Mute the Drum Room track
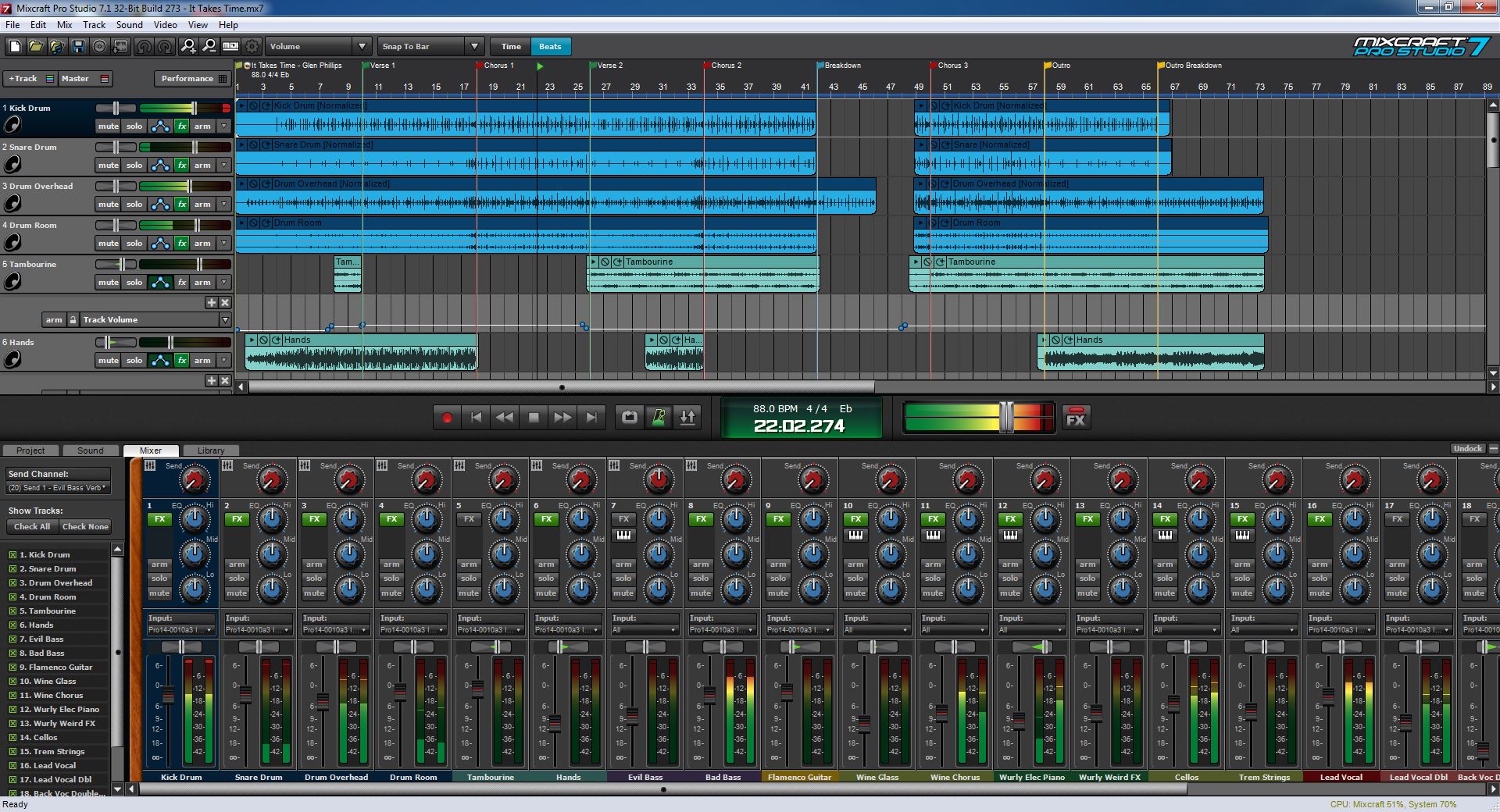The image size is (1500, 812). (109, 244)
